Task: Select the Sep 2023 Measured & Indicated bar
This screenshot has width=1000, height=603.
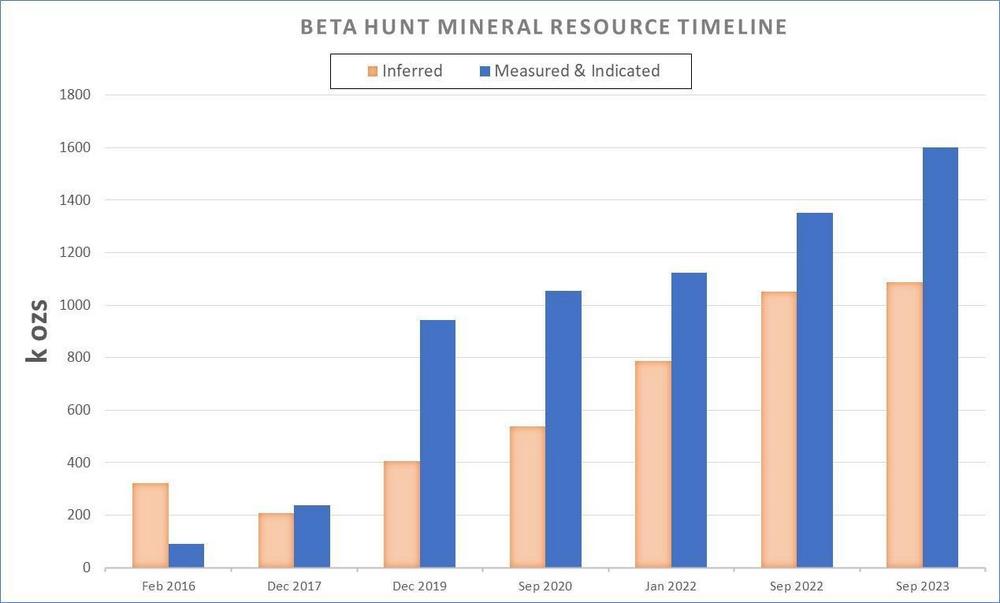Action: [x=940, y=357]
